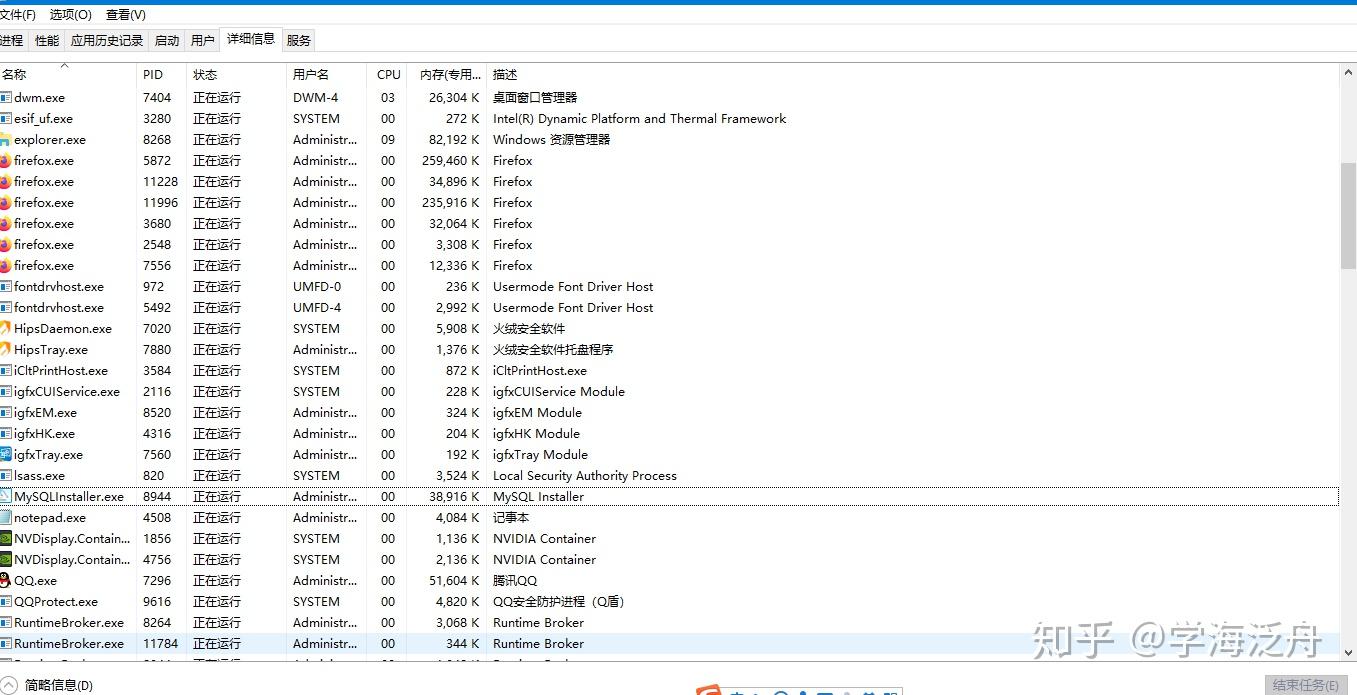Click the HipsDaemon.exe Huorong icon

point(5,328)
